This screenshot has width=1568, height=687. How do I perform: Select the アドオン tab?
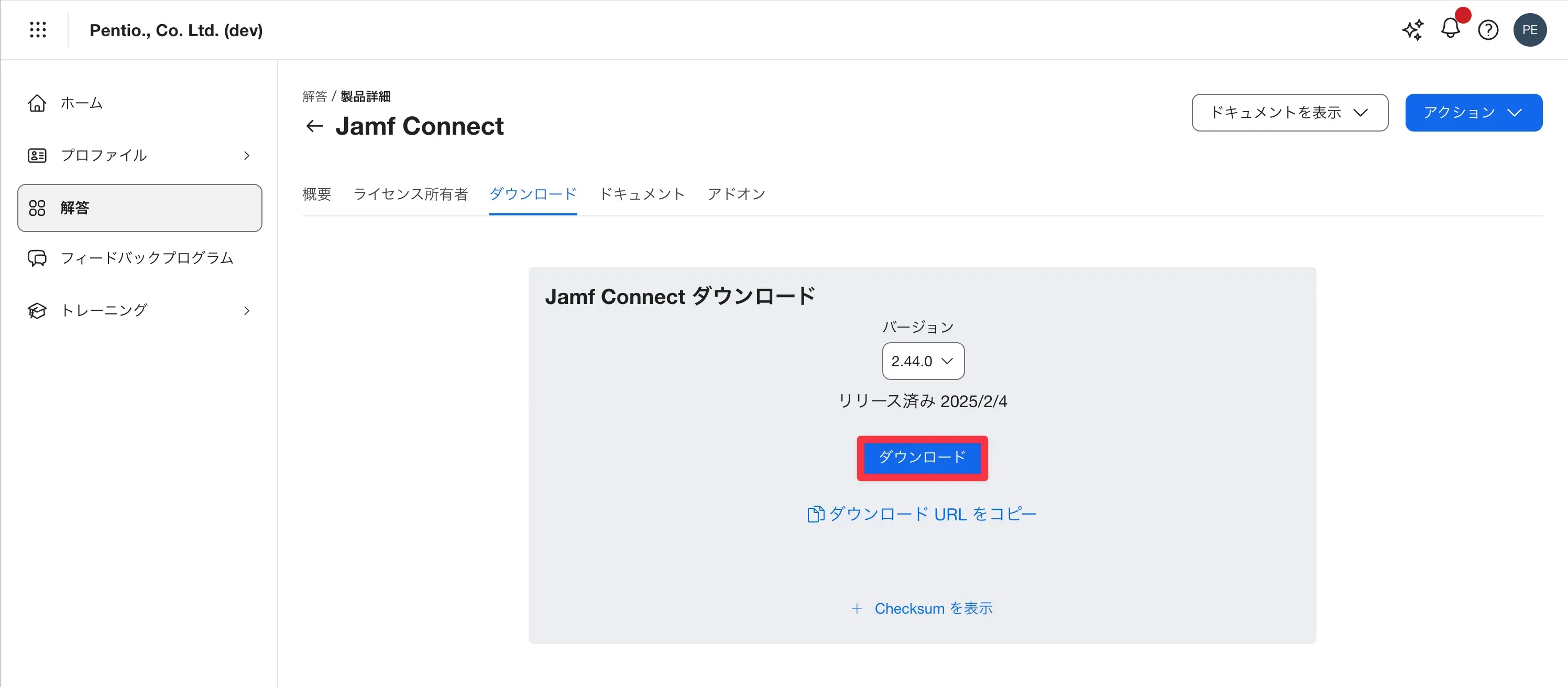736,194
